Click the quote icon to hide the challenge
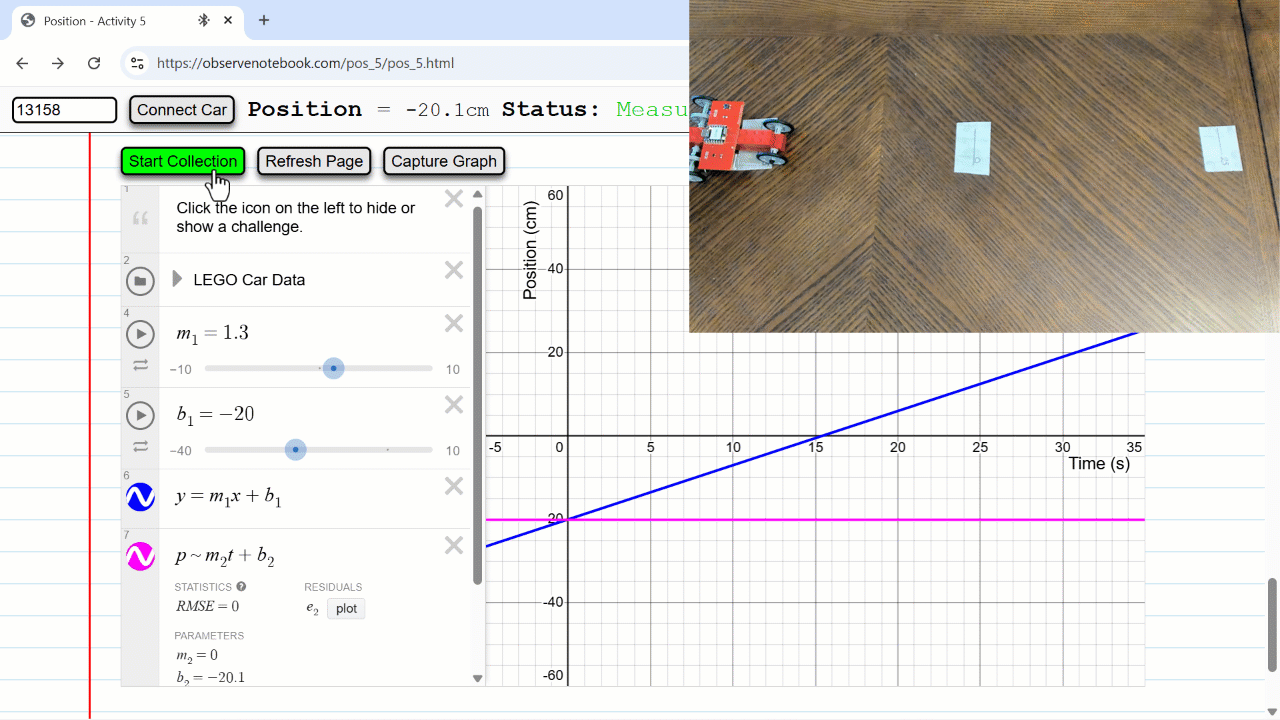Viewport: 1280px width, 720px height. 140,217
